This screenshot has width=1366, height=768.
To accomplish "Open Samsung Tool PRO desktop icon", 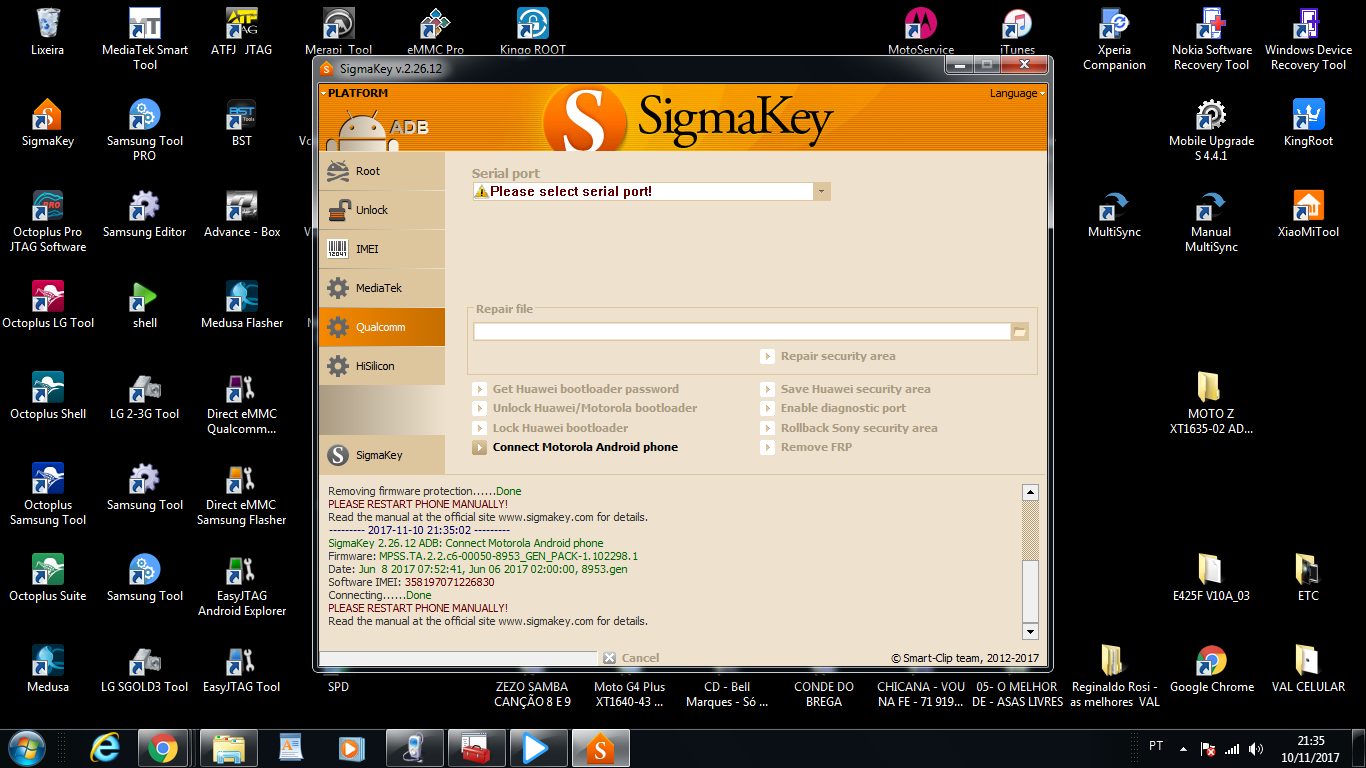I will [145, 130].
